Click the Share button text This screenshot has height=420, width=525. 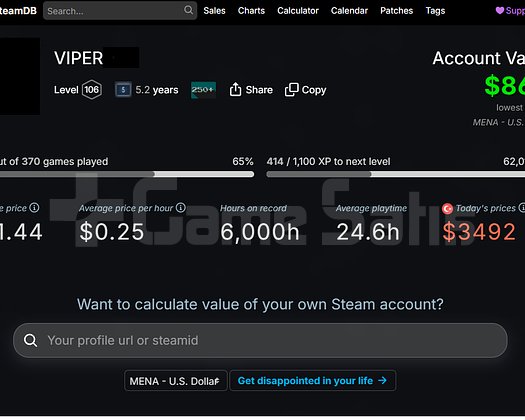(259, 90)
